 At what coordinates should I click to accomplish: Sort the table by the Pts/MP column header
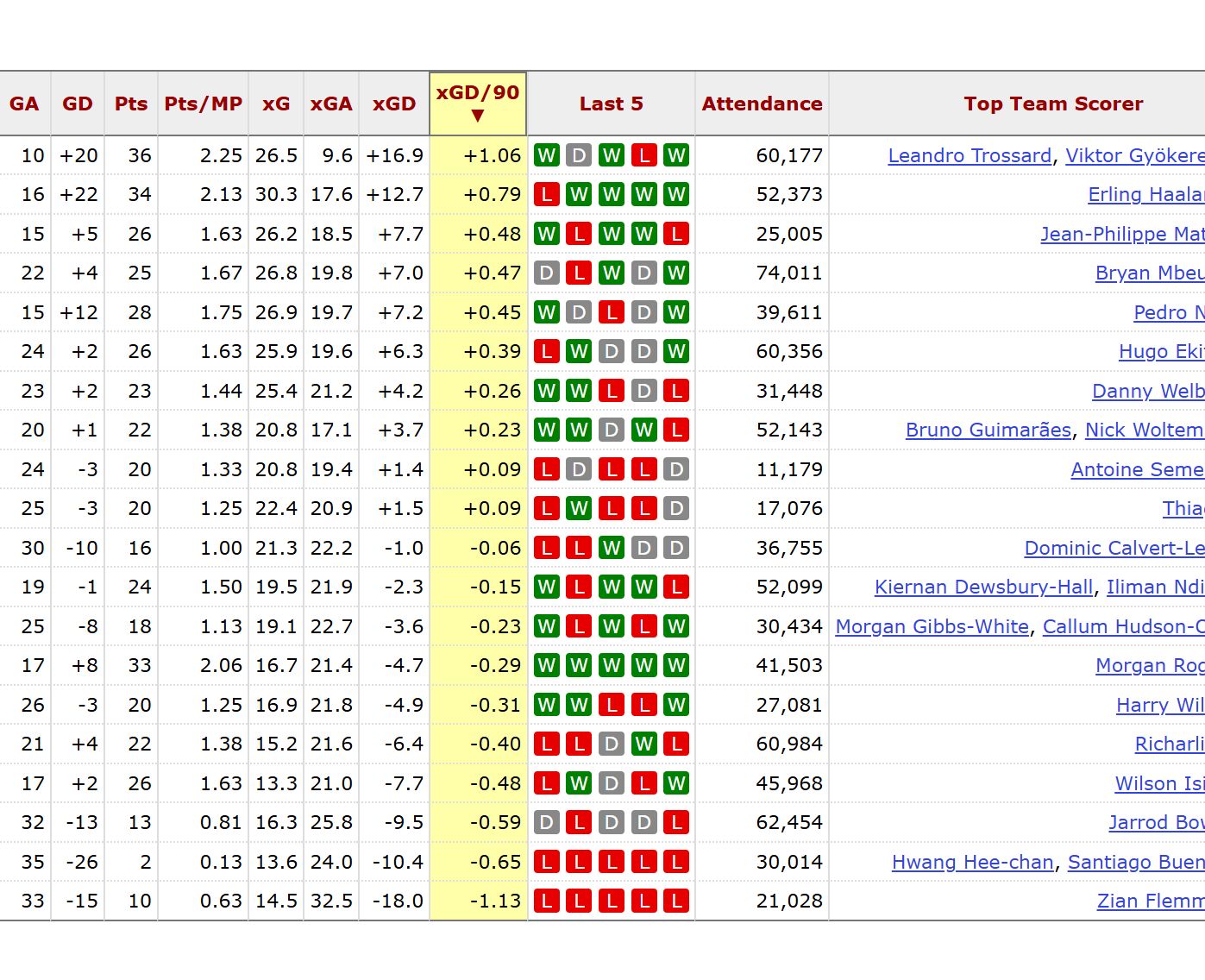click(x=203, y=104)
